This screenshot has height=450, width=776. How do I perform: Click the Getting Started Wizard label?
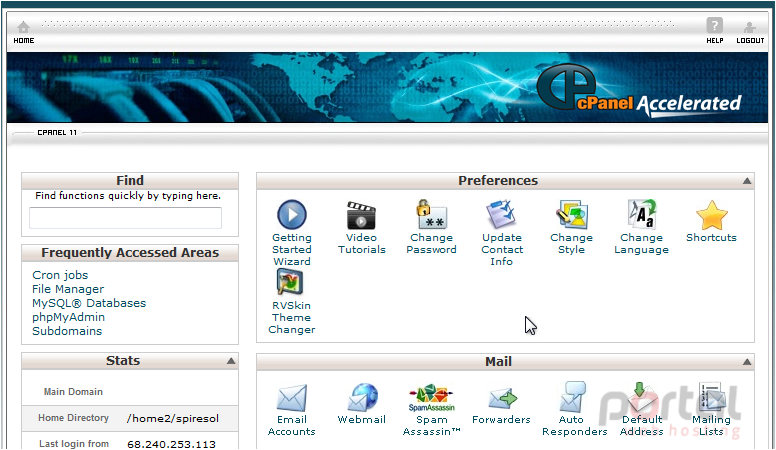(x=291, y=250)
